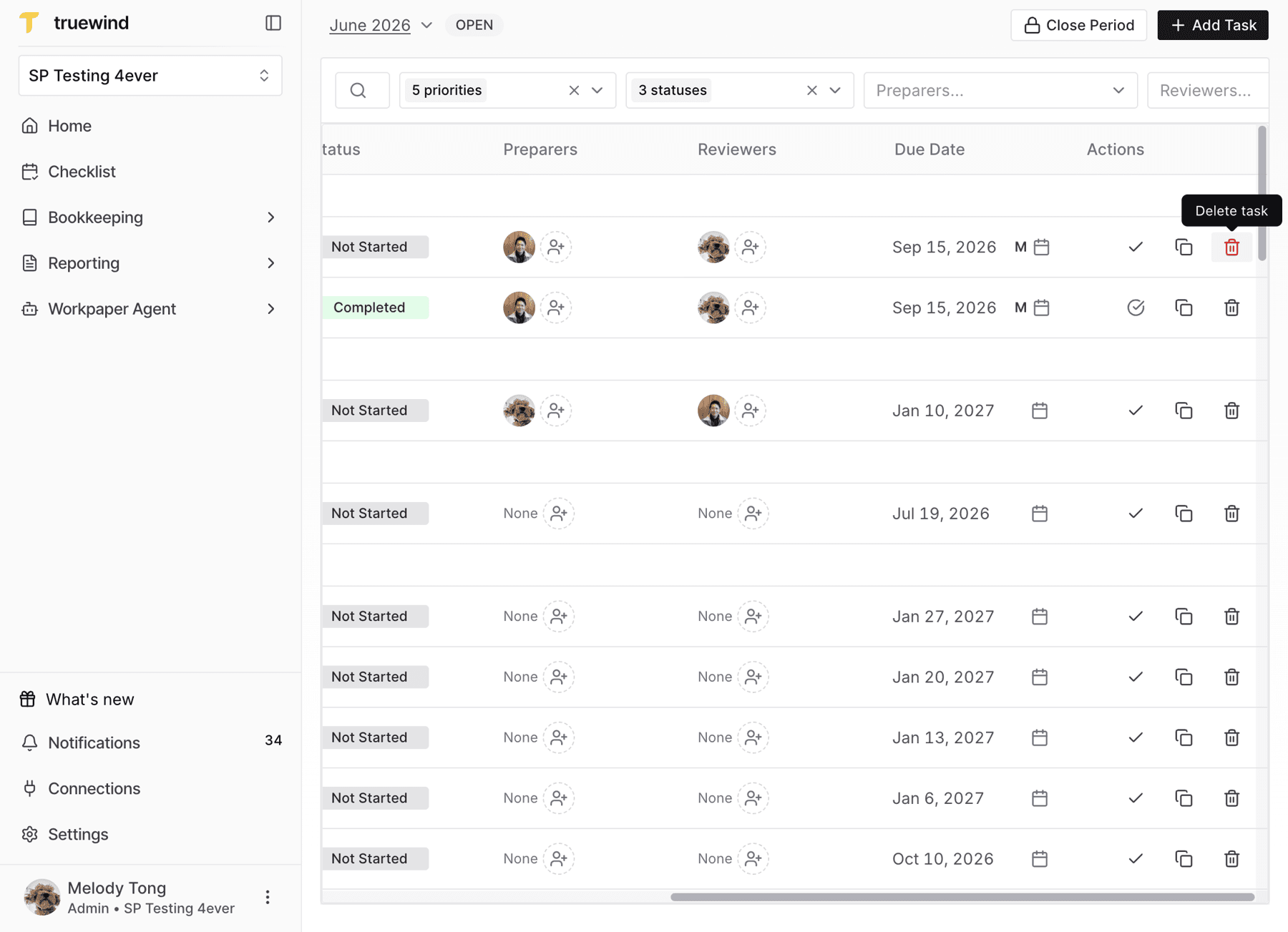The height and width of the screenshot is (932, 1288).
Task: Click the Reviewers filter field
Action: coord(1207,90)
